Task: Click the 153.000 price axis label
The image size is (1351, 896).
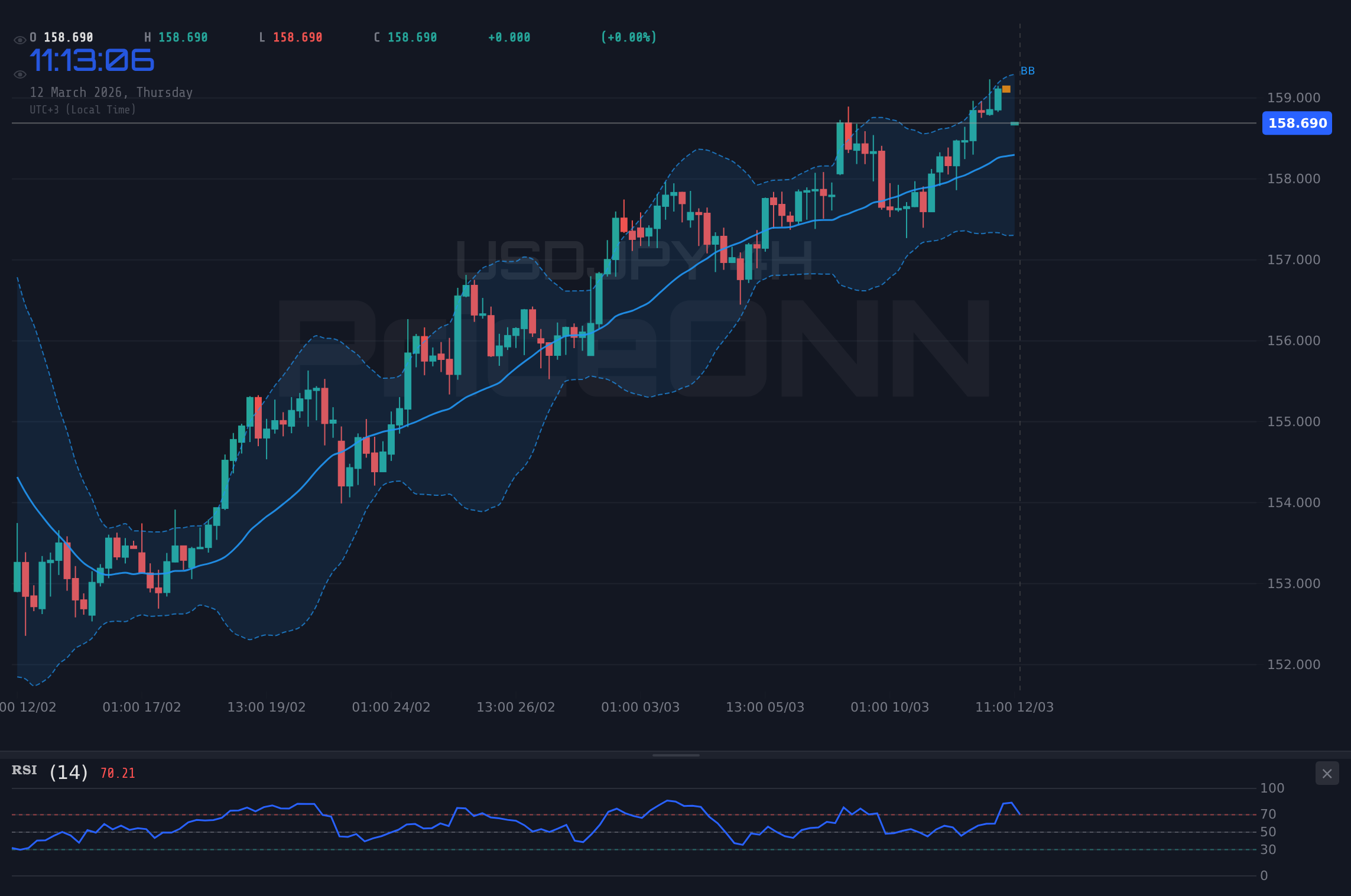Action: [1294, 583]
